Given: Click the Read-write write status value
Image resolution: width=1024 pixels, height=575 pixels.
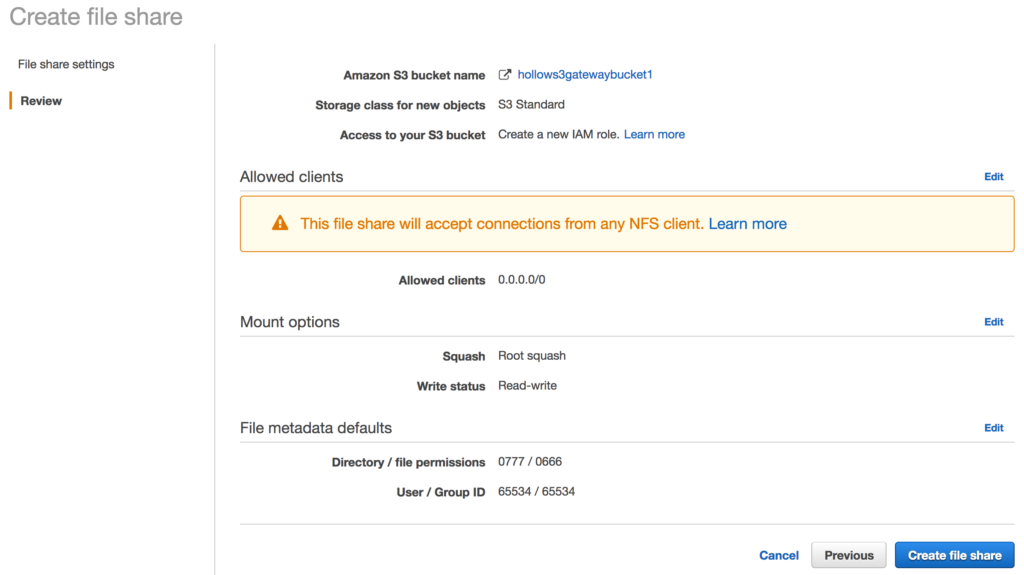Looking at the screenshot, I should 527,386.
